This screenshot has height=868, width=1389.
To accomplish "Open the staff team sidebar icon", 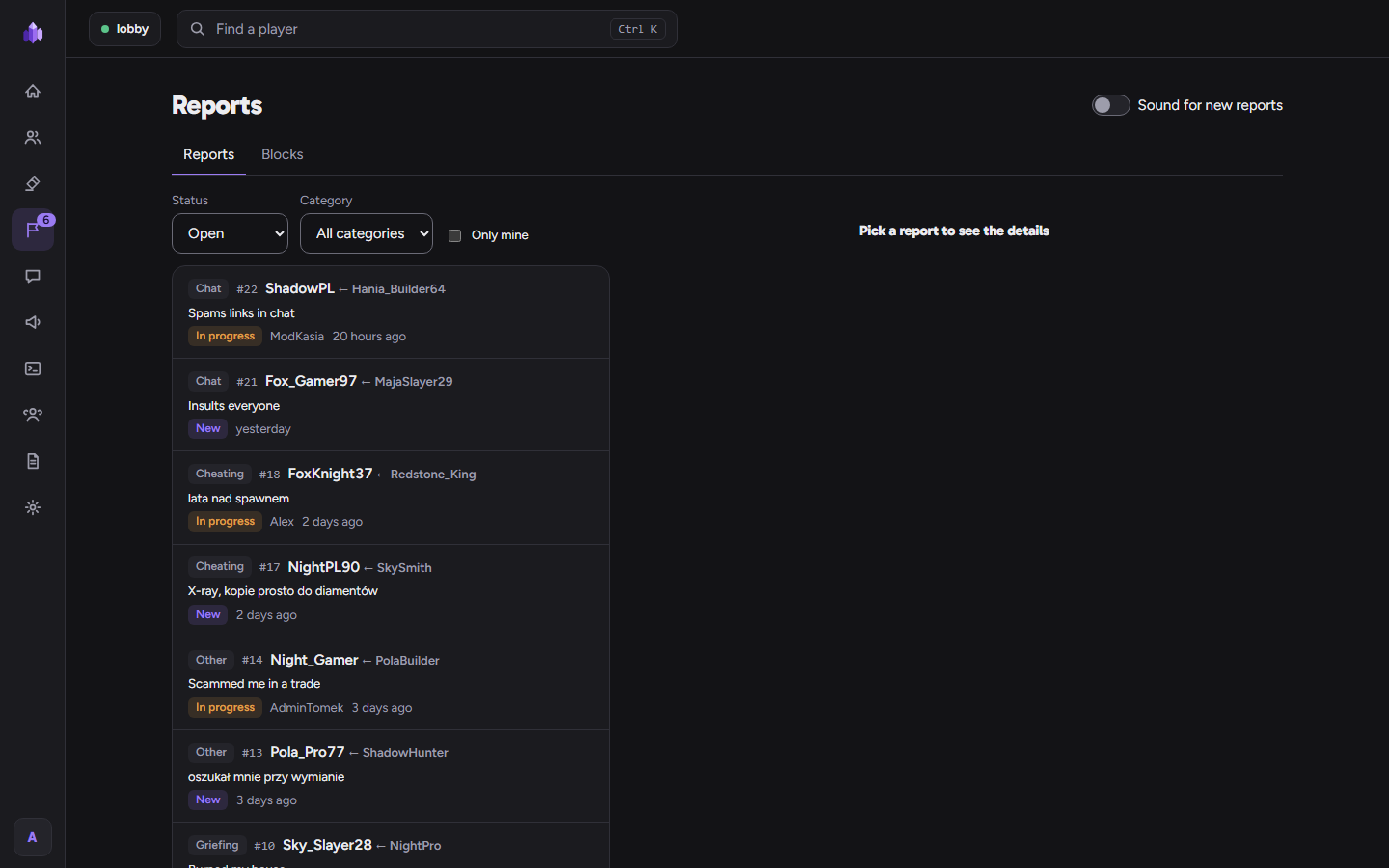I will click(33, 416).
